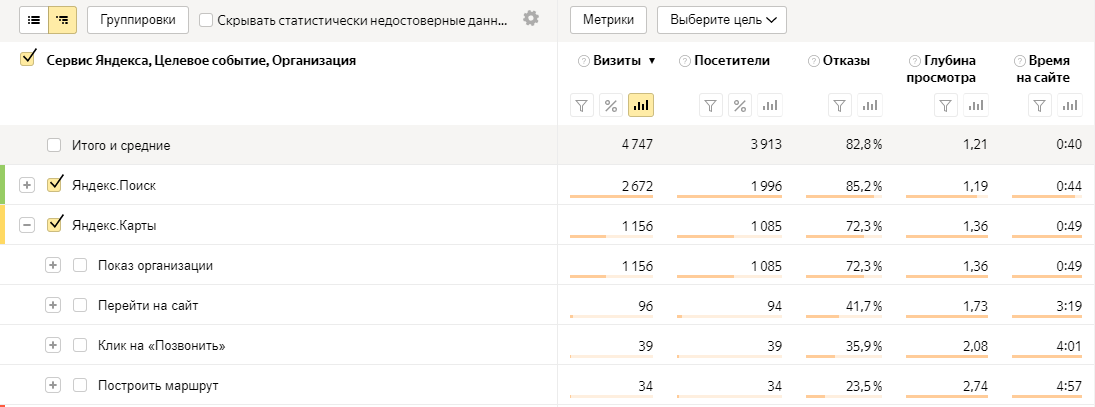Enable chart icon for Время на сайте
1095x407 pixels.
(x=1071, y=105)
